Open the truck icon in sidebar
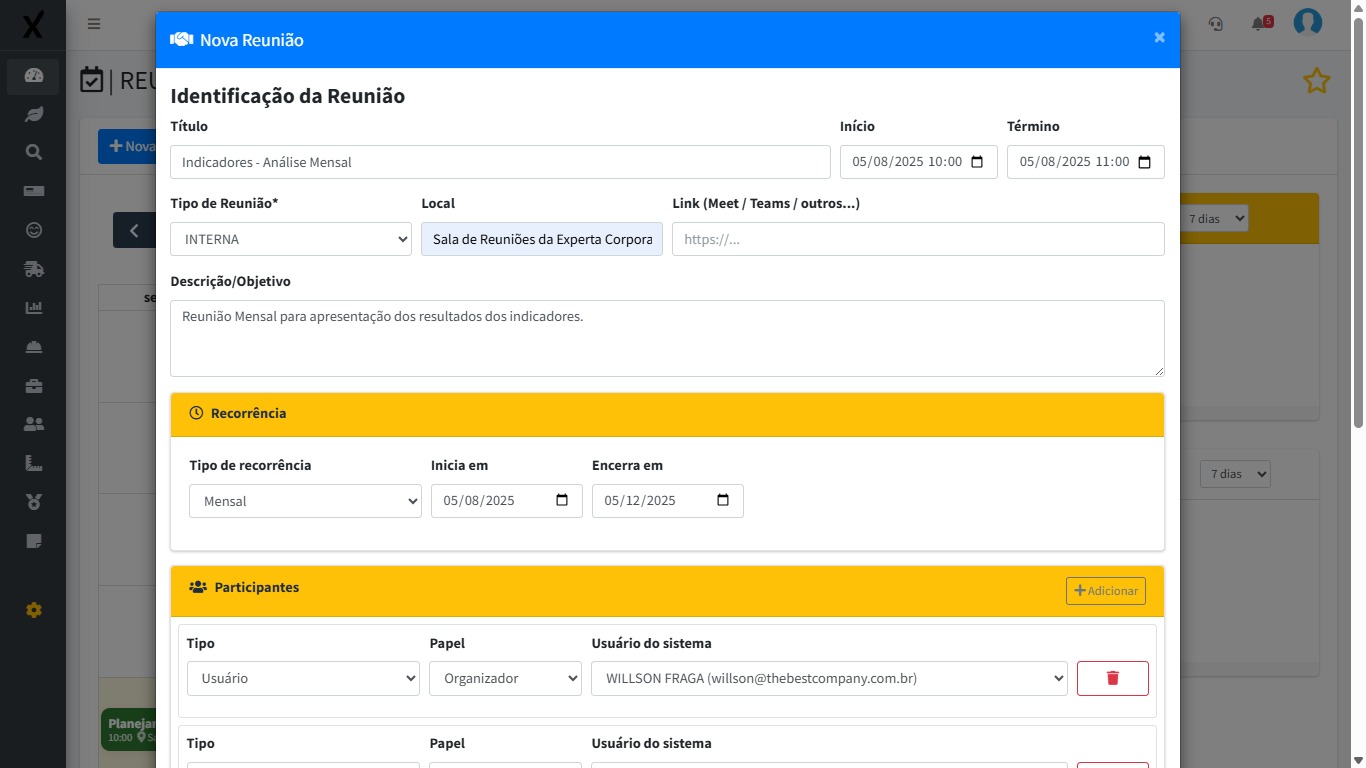The width and height of the screenshot is (1366, 768). pyautogui.click(x=34, y=269)
